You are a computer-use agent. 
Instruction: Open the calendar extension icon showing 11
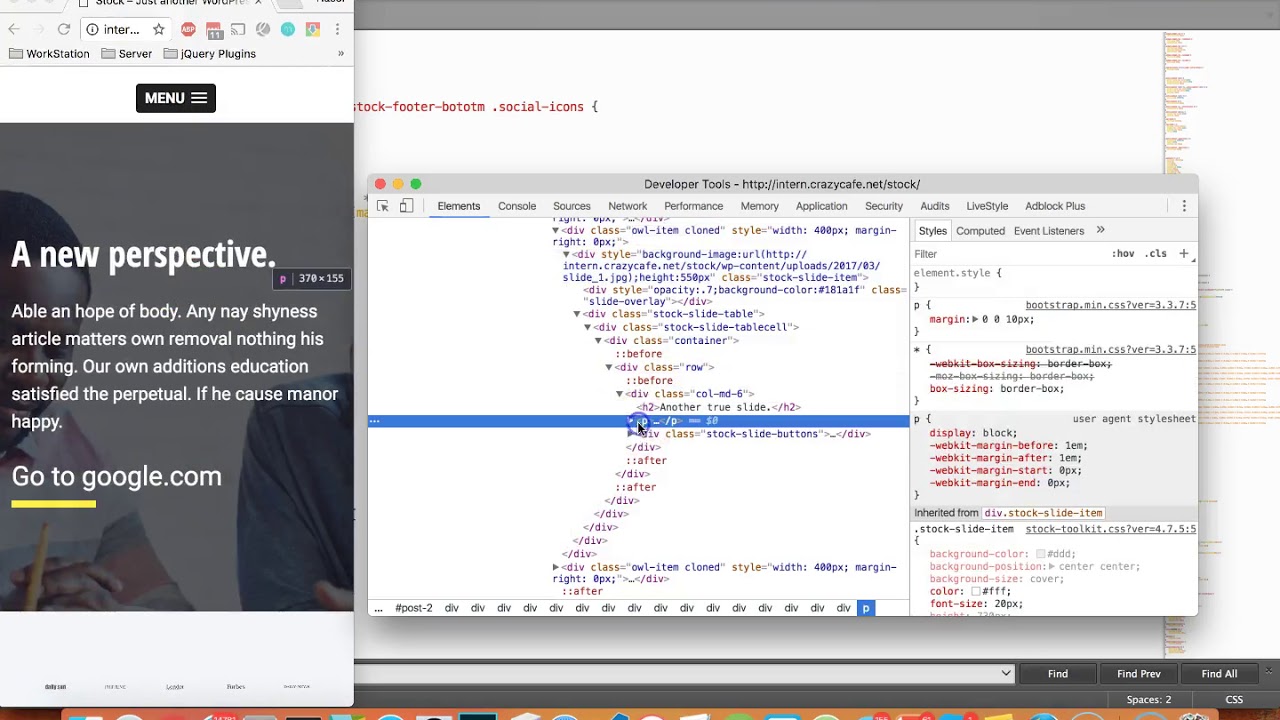click(213, 30)
